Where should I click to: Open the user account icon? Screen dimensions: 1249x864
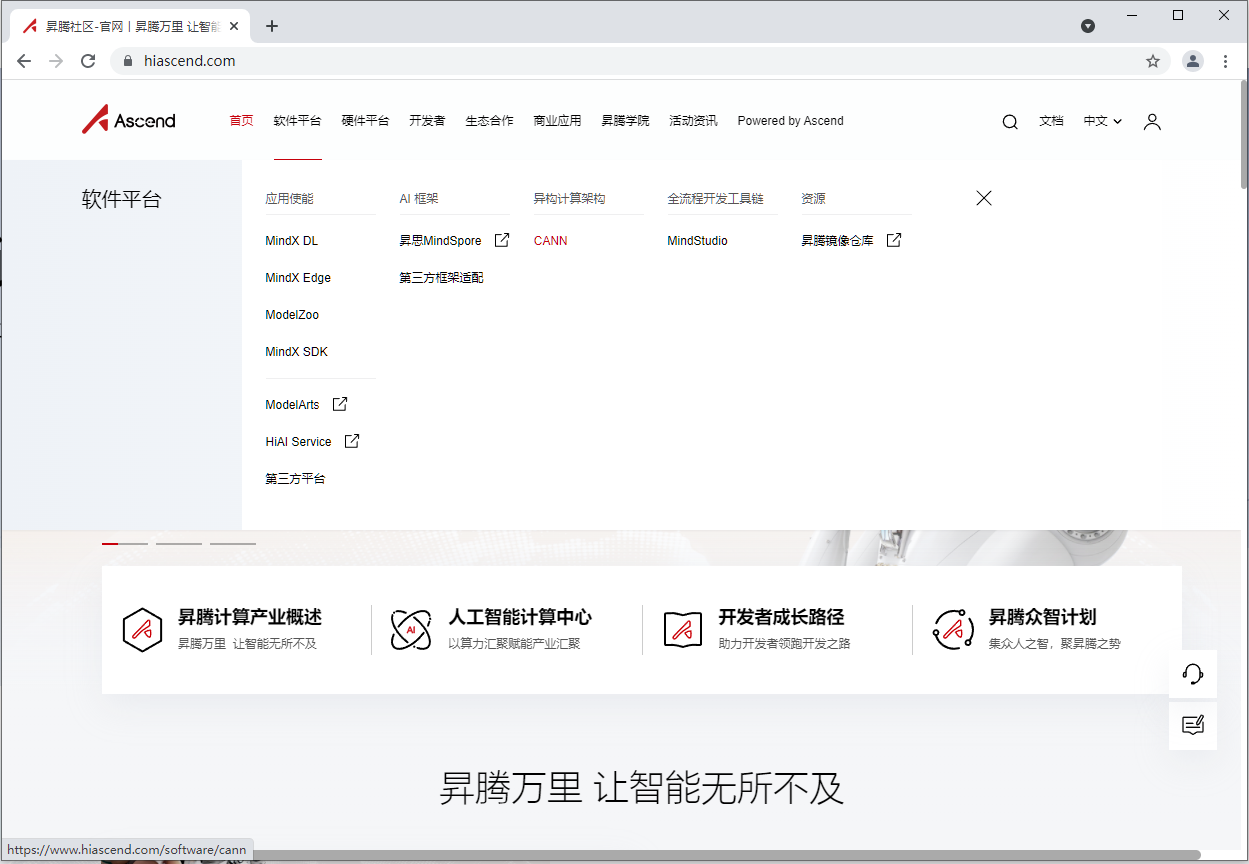point(1152,122)
